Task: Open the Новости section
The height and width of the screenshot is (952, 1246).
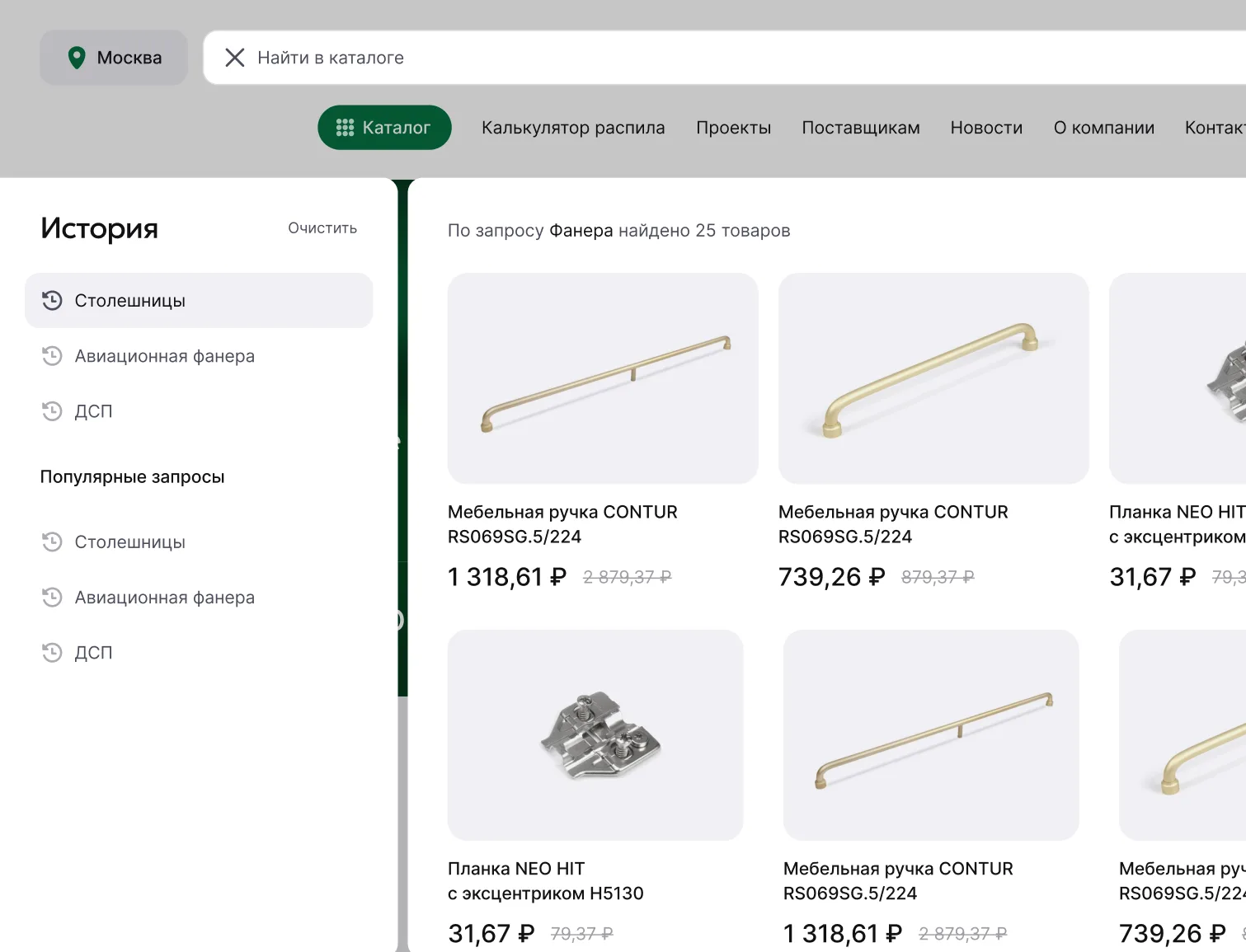Action: (986, 128)
